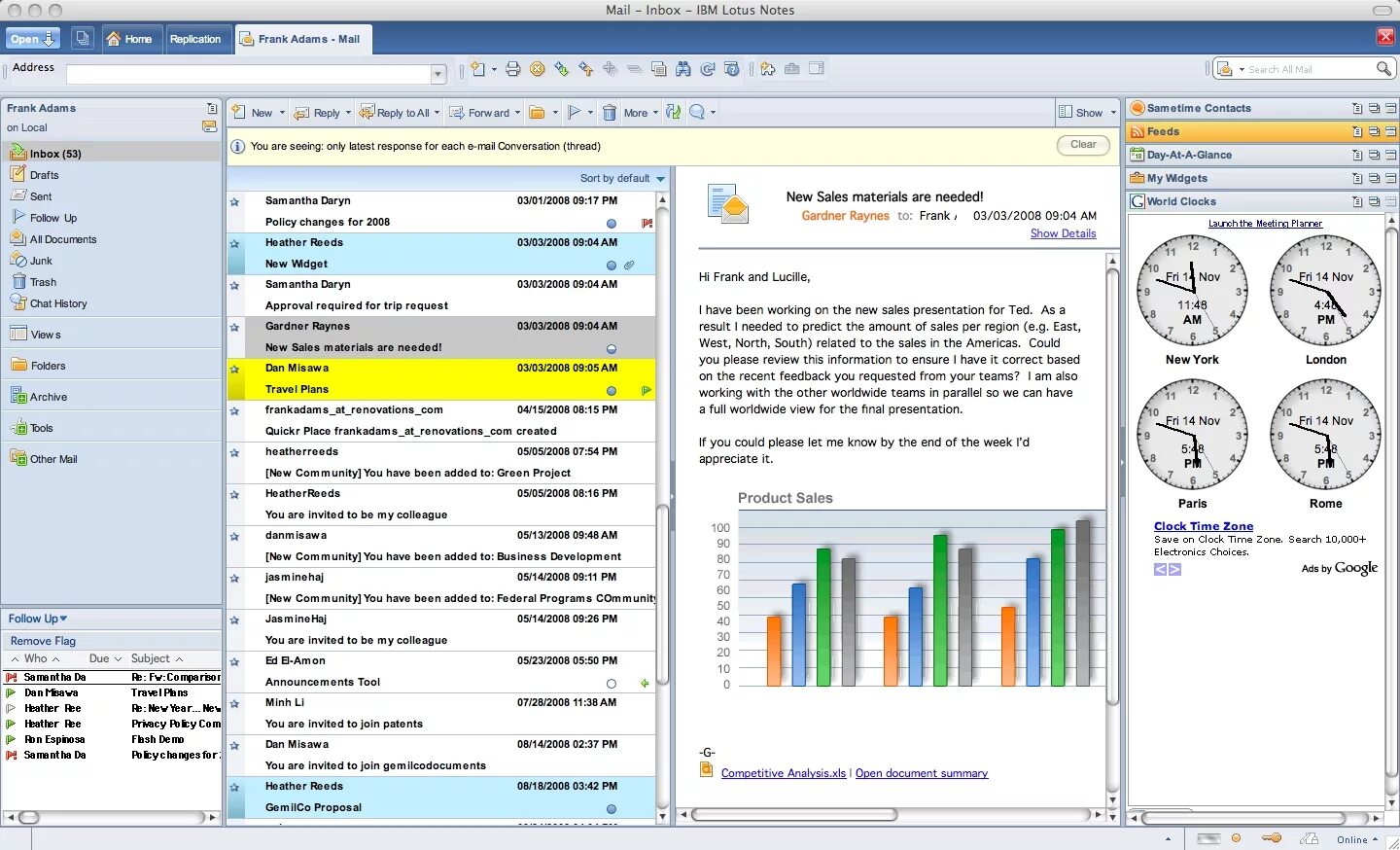Switch to the Home tab
Viewport: 1400px width, 850px height.
[x=129, y=39]
